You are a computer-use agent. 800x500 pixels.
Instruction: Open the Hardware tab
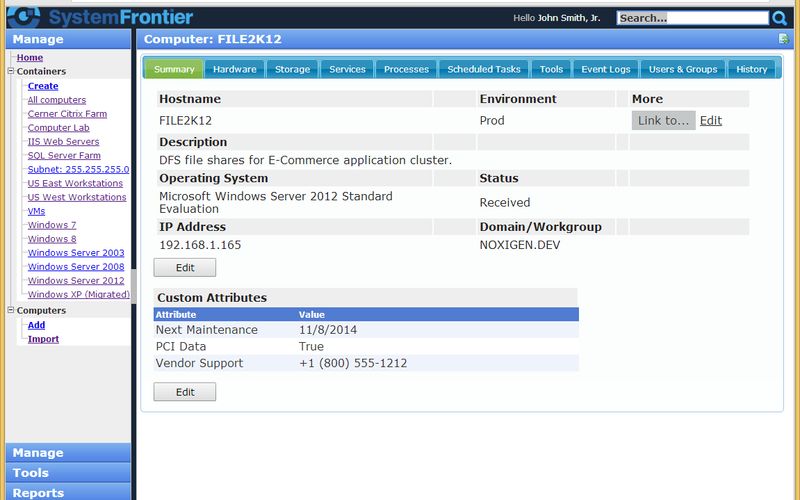click(235, 69)
